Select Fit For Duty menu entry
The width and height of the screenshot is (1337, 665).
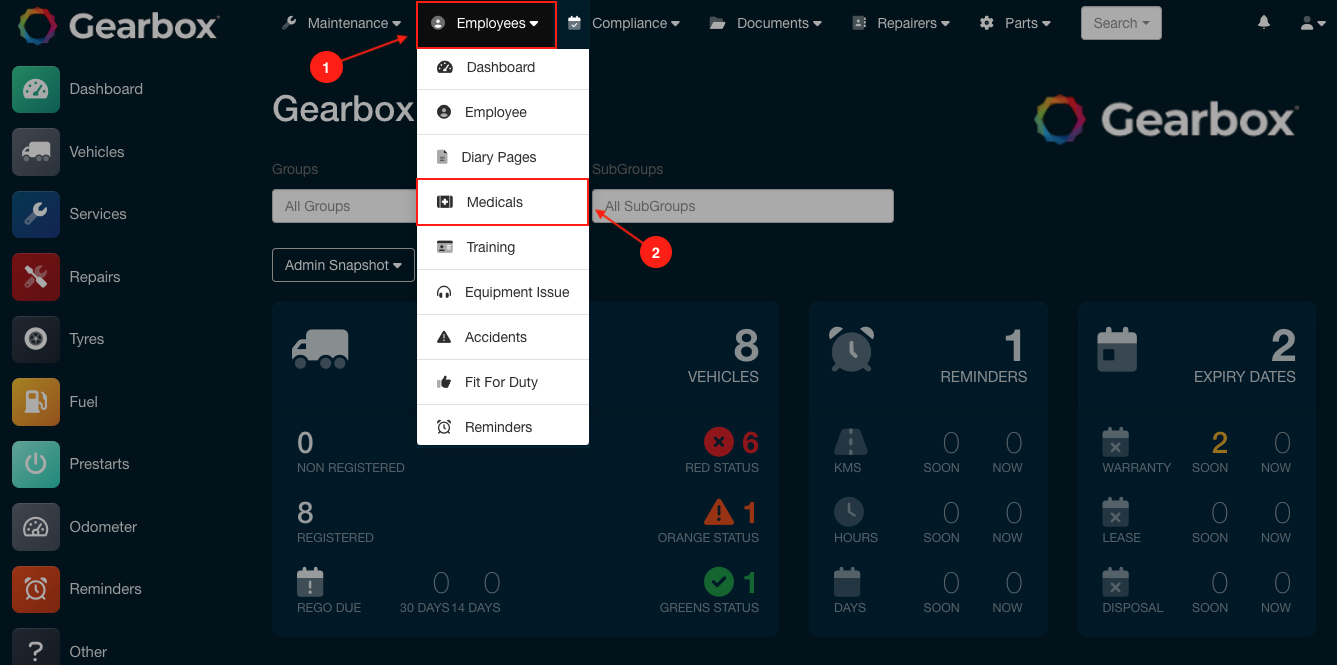[503, 382]
